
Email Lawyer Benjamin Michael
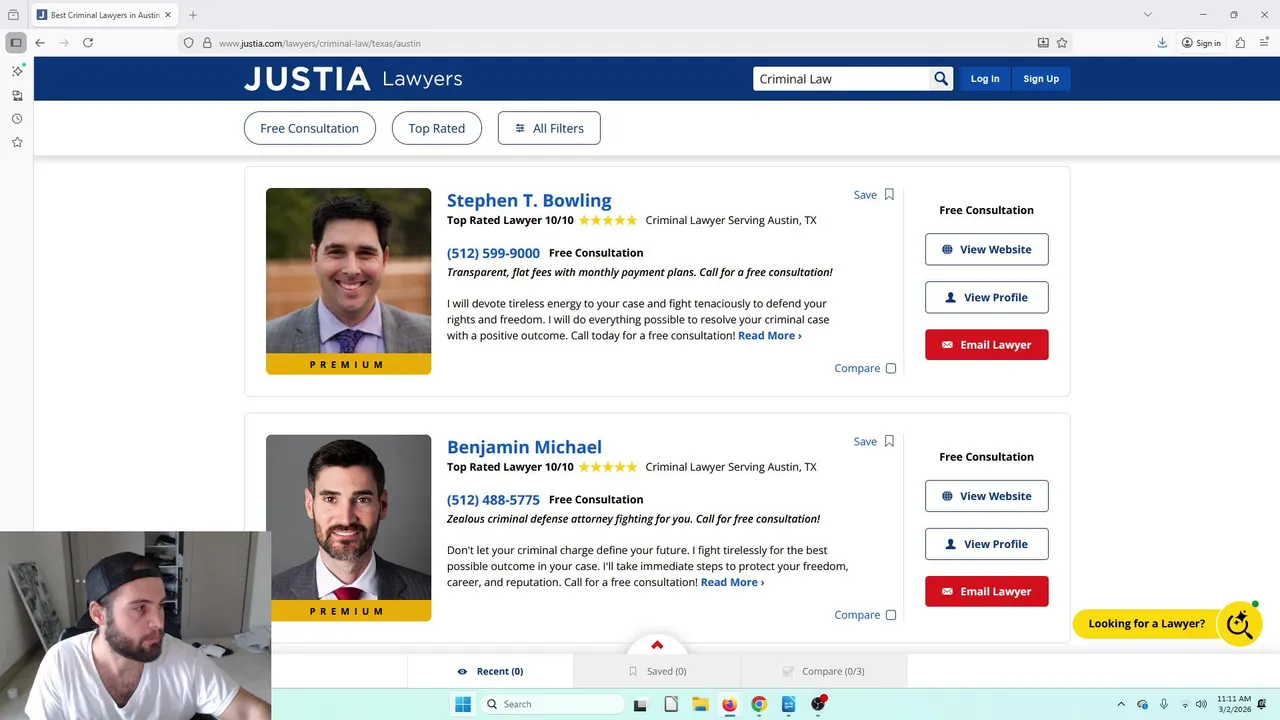[986, 591]
